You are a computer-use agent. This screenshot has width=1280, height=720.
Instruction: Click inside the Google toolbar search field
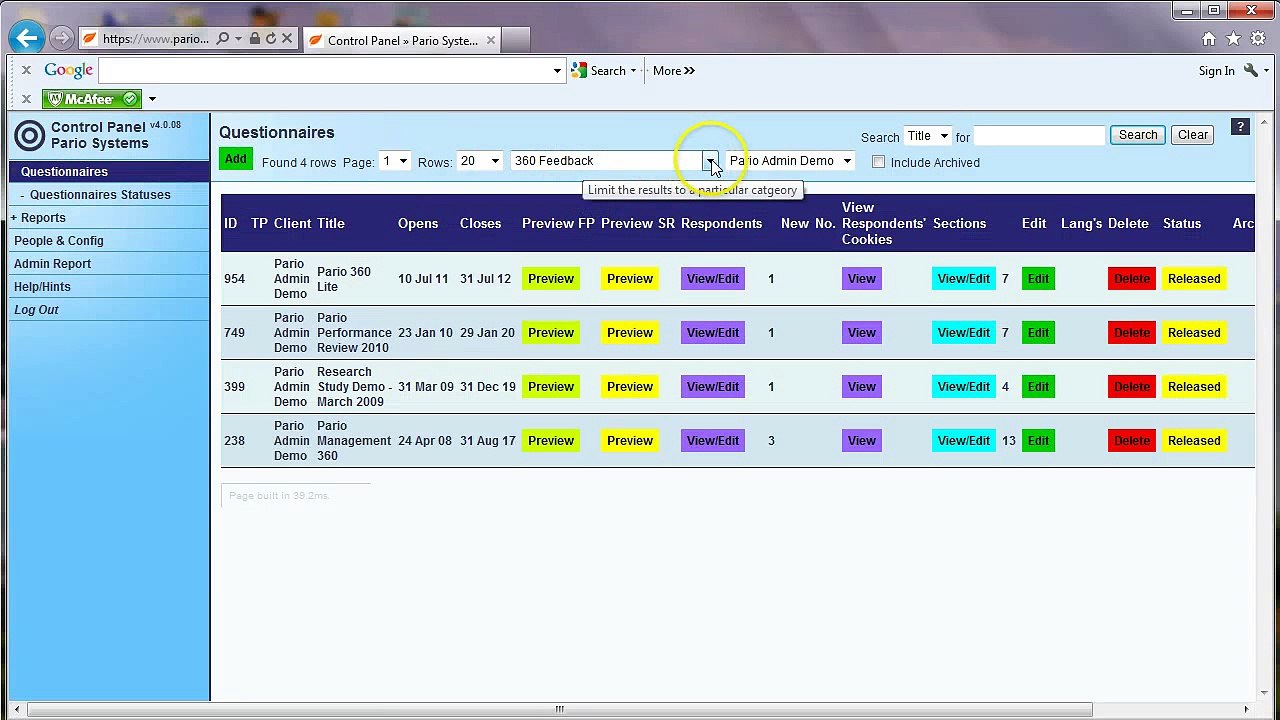click(x=325, y=70)
